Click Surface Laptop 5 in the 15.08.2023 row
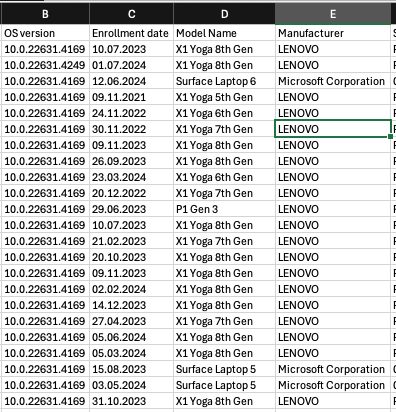Image resolution: width=396 pixels, height=412 pixels. [225, 369]
